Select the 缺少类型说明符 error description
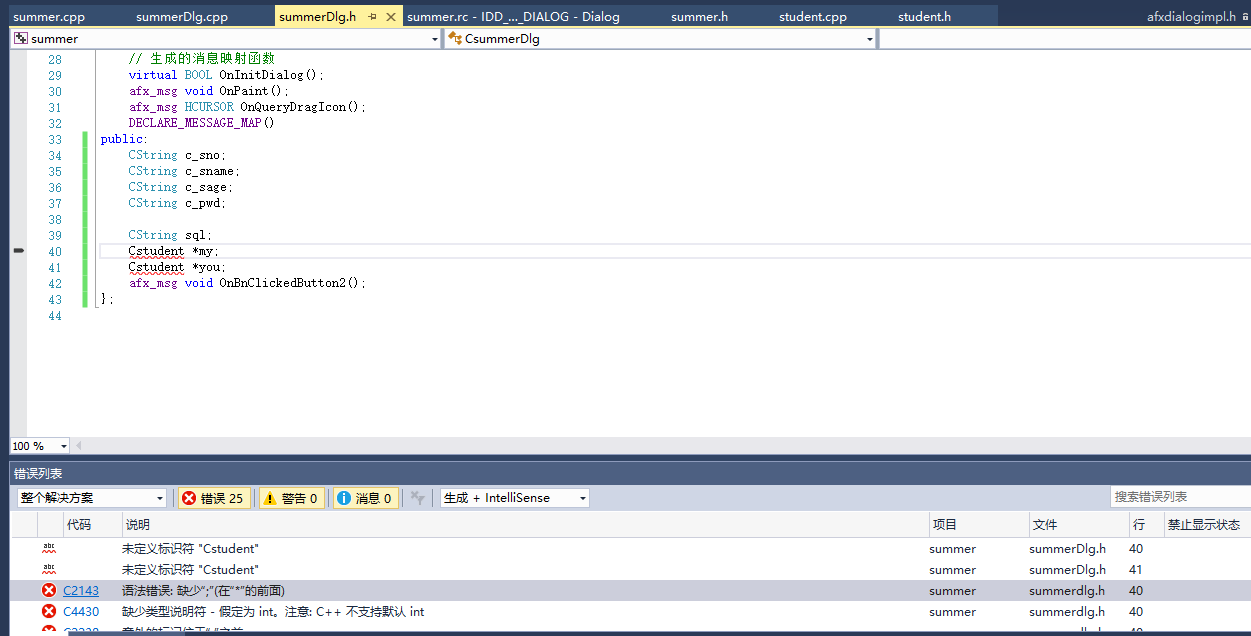 (273, 612)
